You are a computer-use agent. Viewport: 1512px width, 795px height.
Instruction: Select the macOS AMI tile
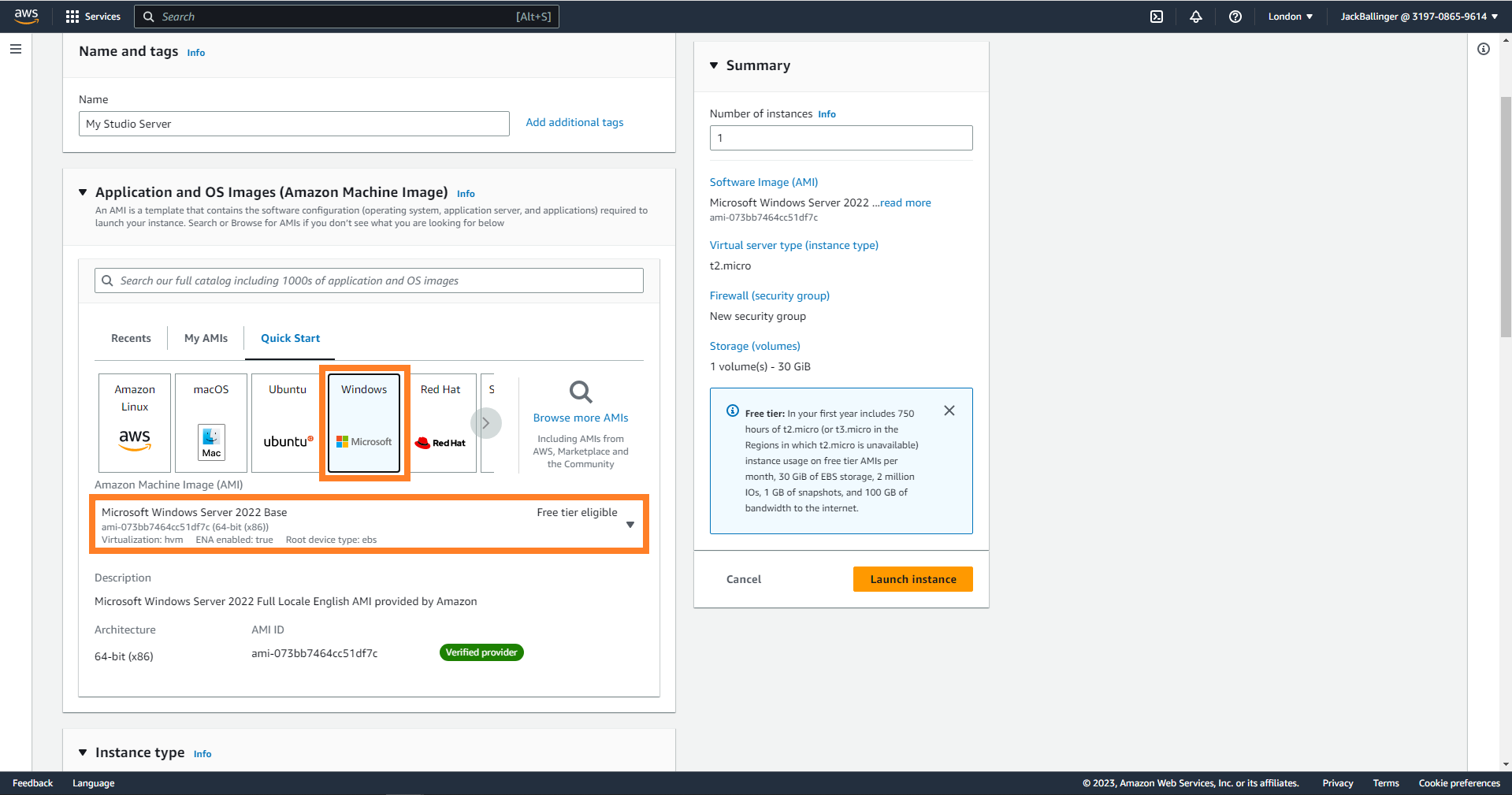coord(211,423)
